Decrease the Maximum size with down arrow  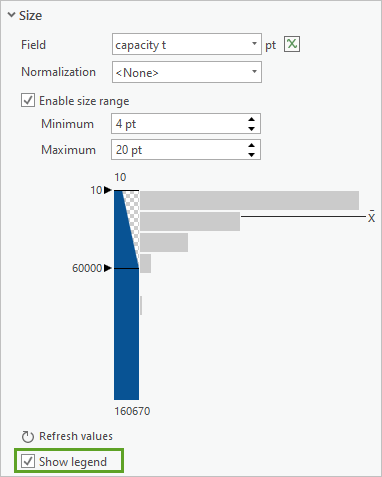pos(252,155)
